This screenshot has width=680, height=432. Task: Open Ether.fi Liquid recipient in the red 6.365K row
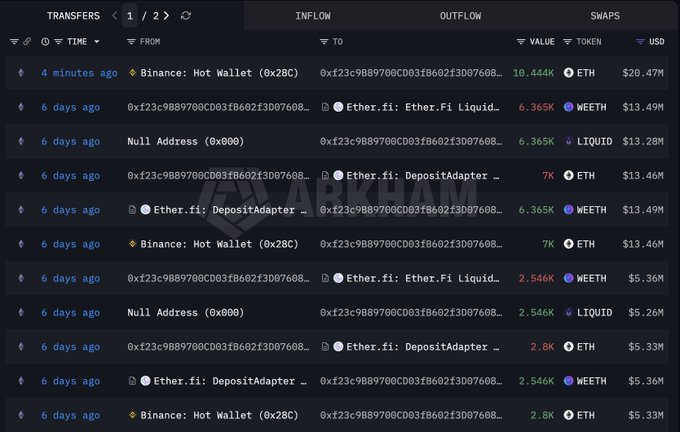coord(423,107)
